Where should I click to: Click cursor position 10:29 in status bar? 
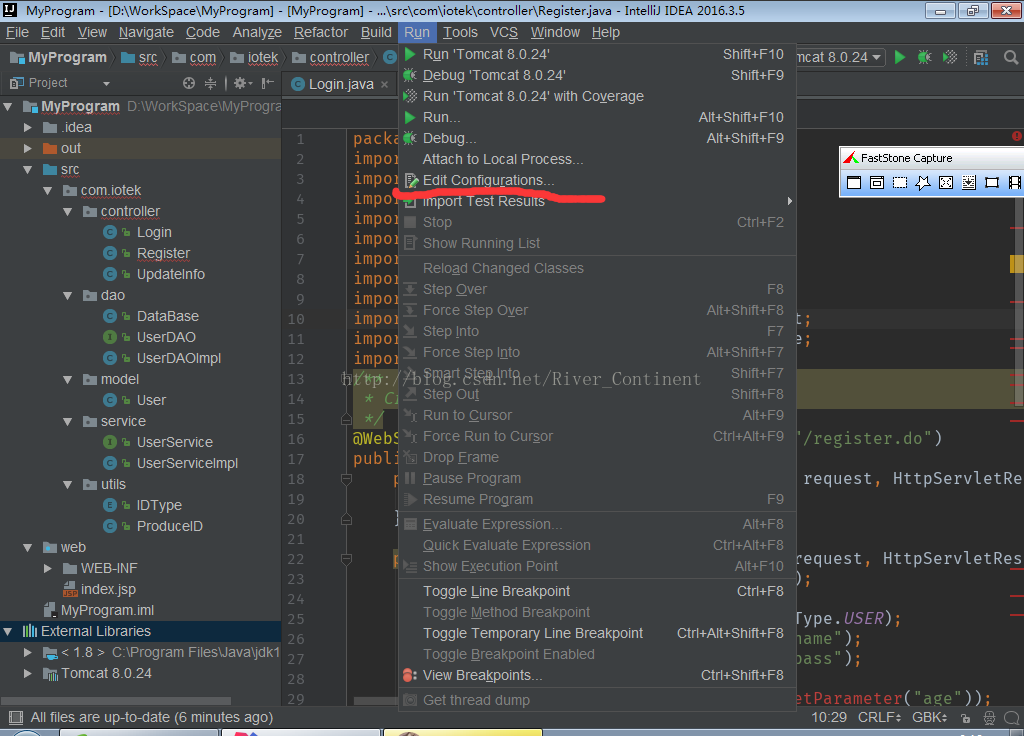[x=829, y=717]
